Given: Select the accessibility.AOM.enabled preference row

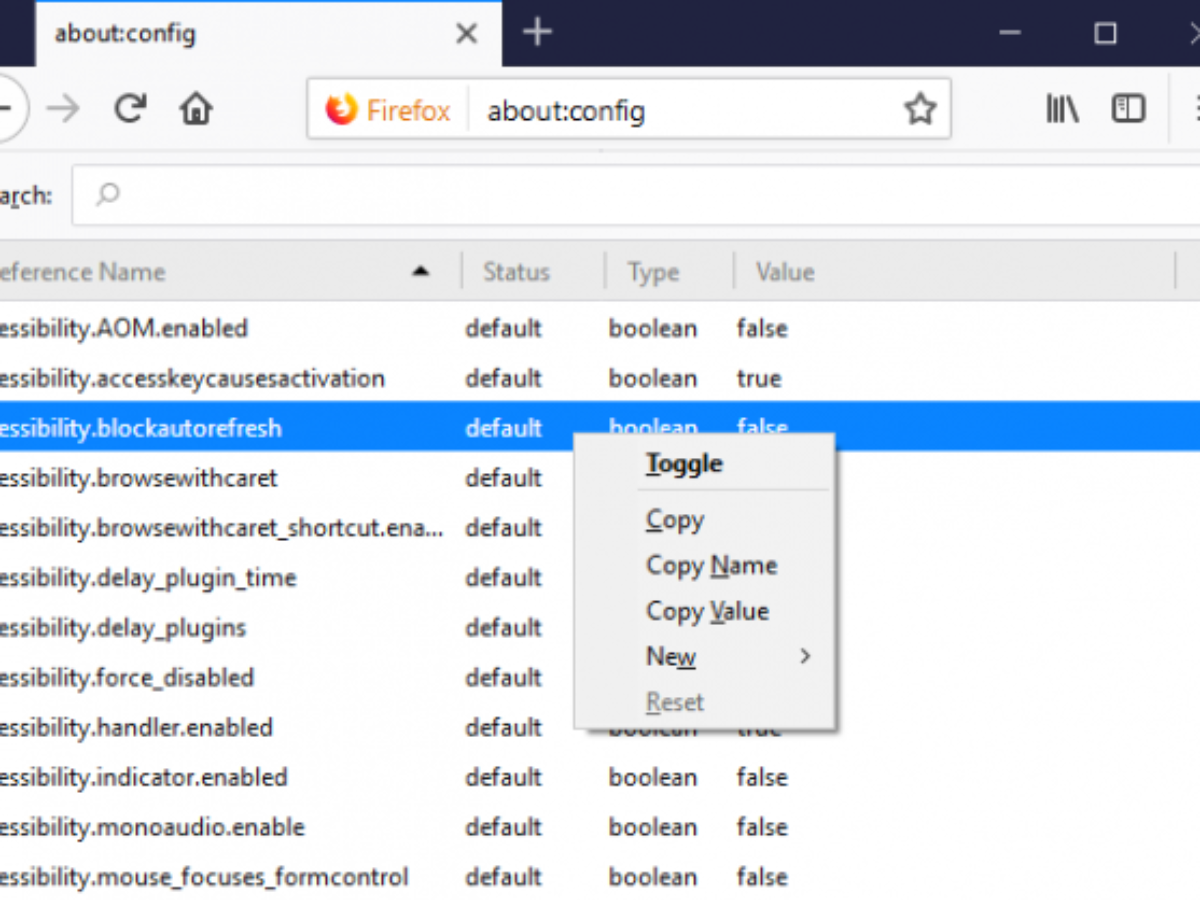Looking at the screenshot, I should coord(600,328).
